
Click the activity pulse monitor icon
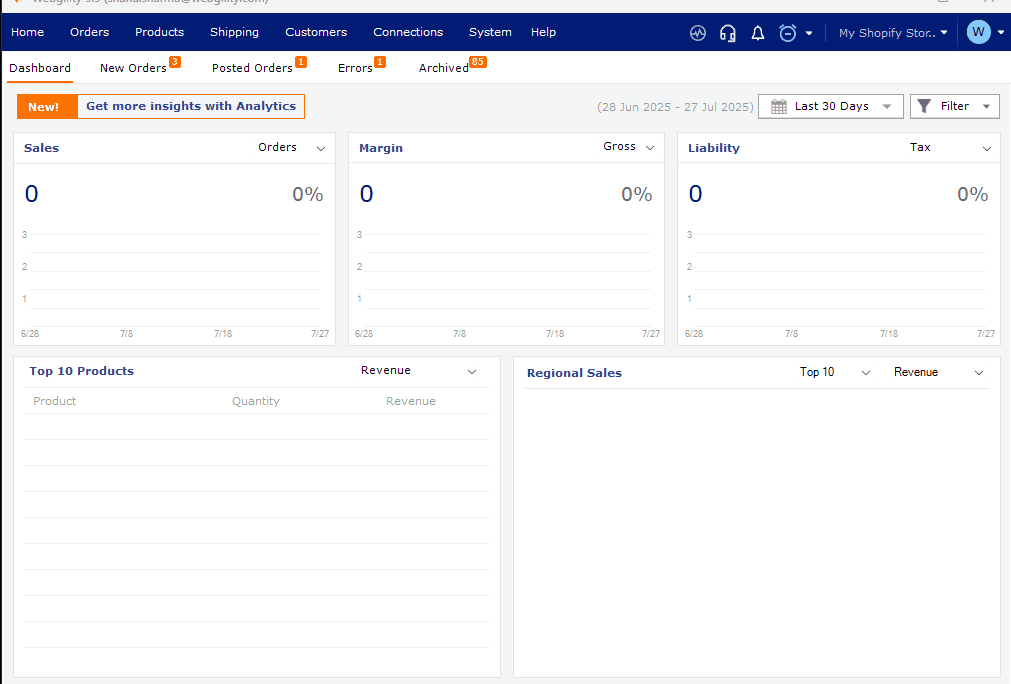(x=698, y=33)
